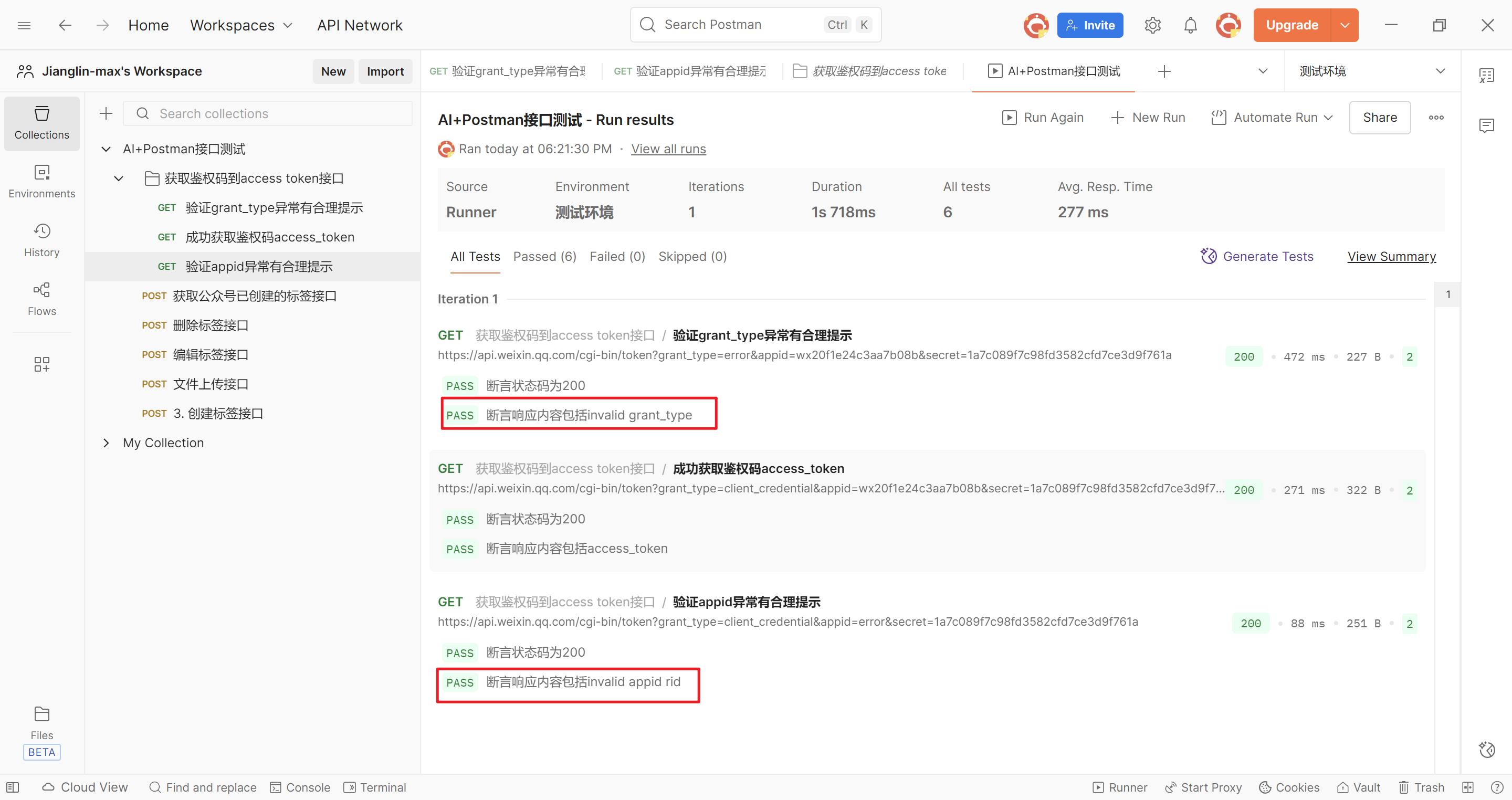The width and height of the screenshot is (1512, 800).
Task: Select iteration 1 in the iteration list
Action: point(1447,294)
